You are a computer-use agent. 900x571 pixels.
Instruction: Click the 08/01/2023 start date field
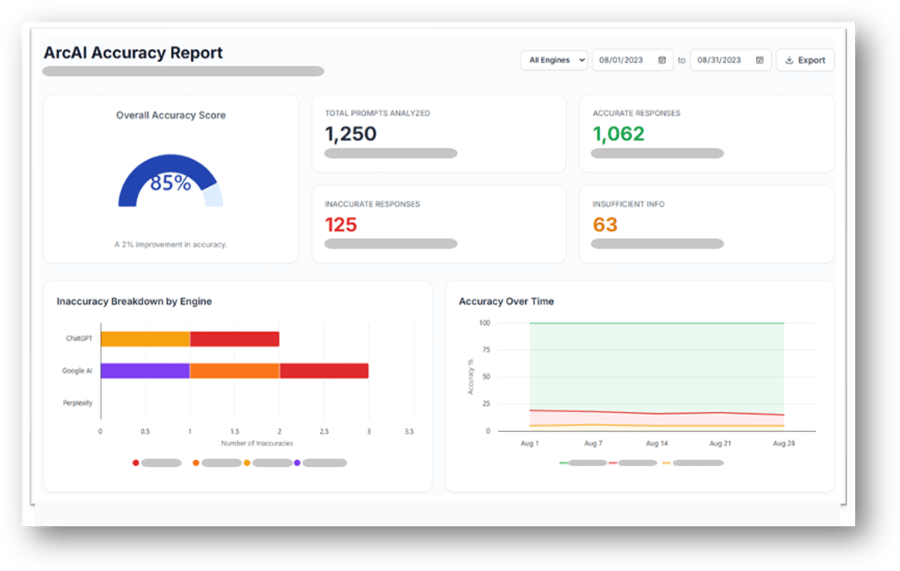click(624, 60)
